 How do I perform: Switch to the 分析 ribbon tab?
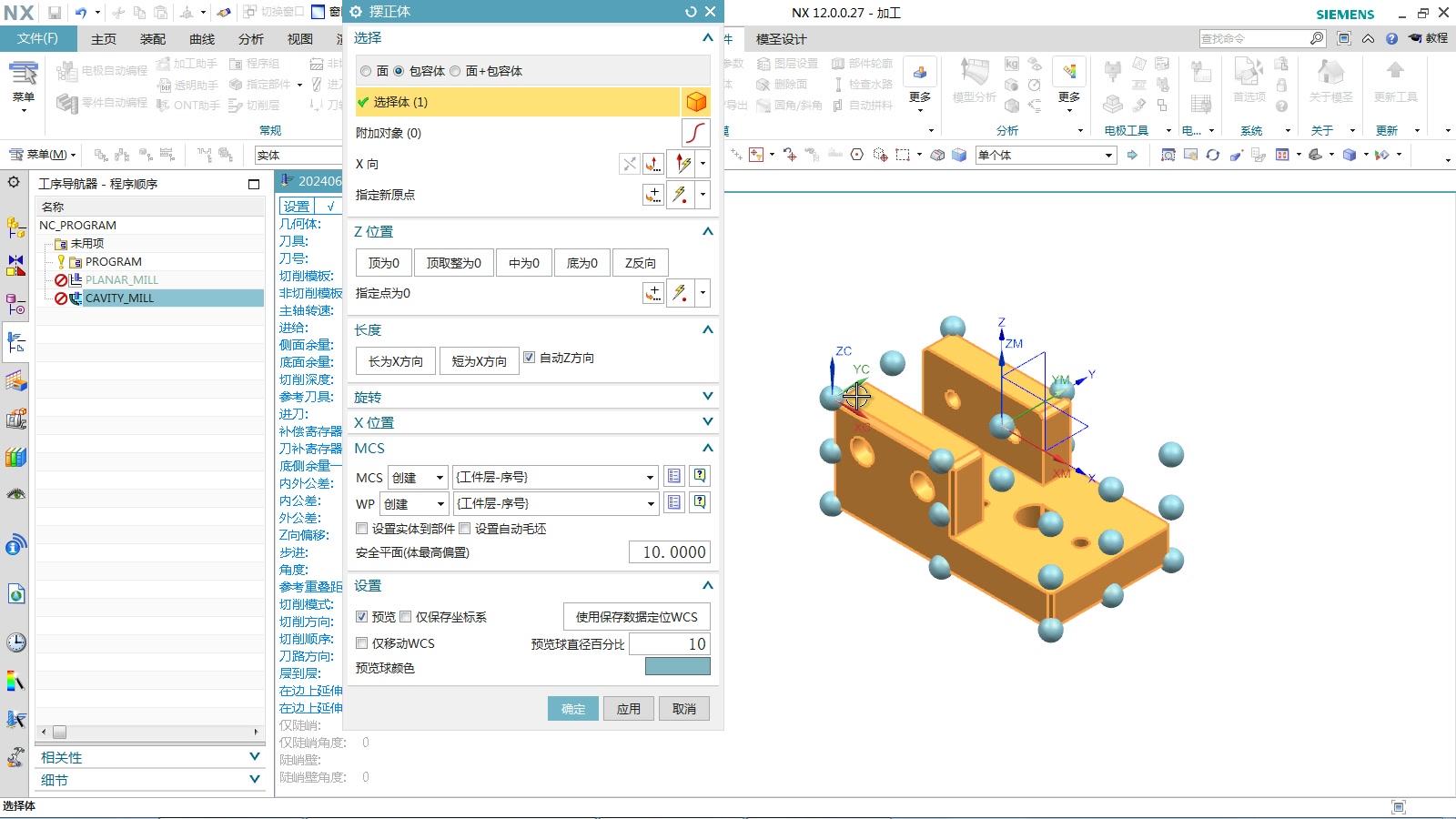251,39
